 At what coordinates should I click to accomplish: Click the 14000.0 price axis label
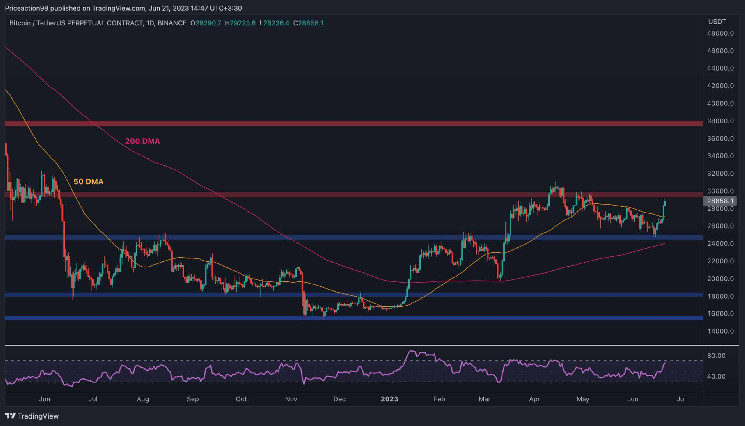click(x=720, y=331)
